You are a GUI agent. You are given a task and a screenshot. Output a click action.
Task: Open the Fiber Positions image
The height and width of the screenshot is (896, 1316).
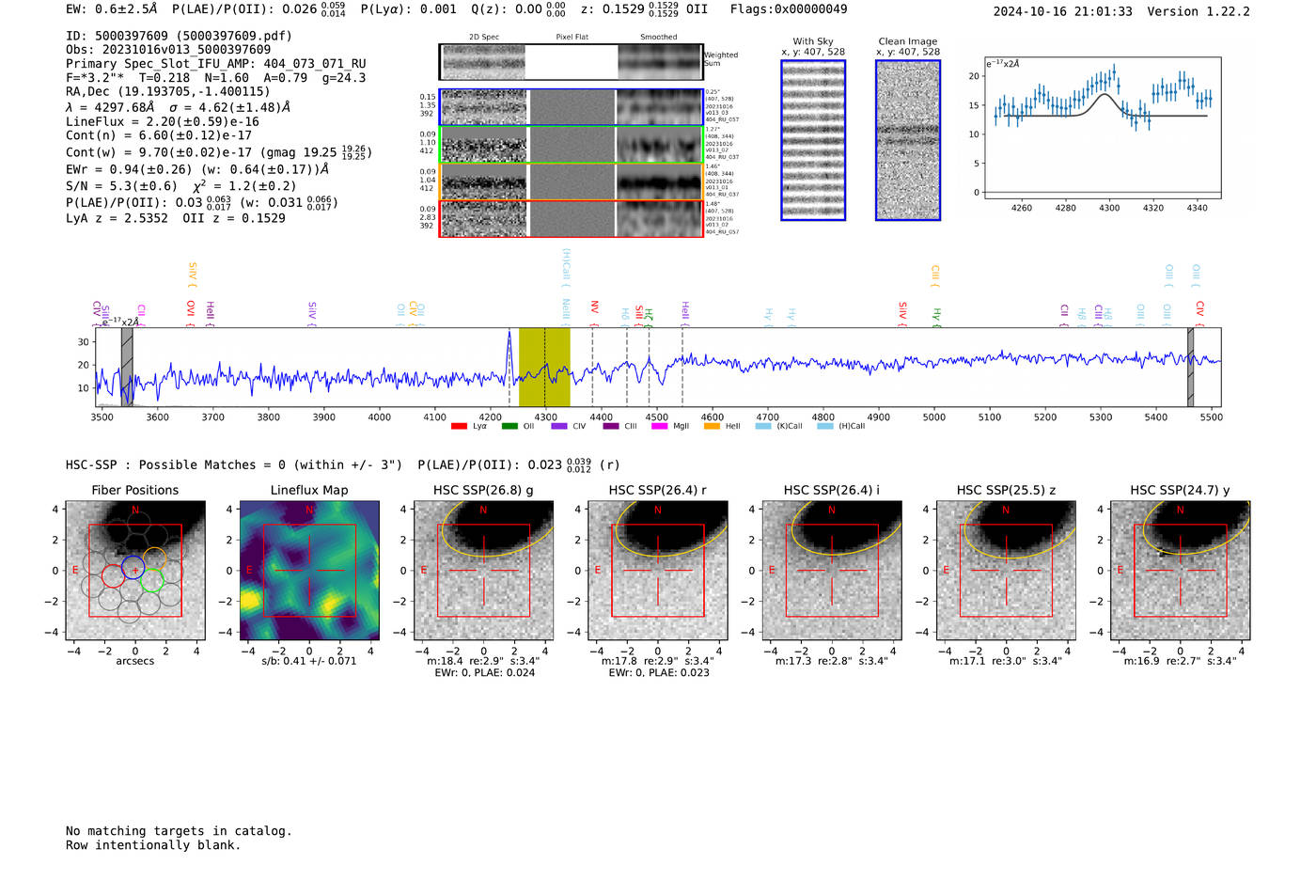pyautogui.click(x=134, y=570)
